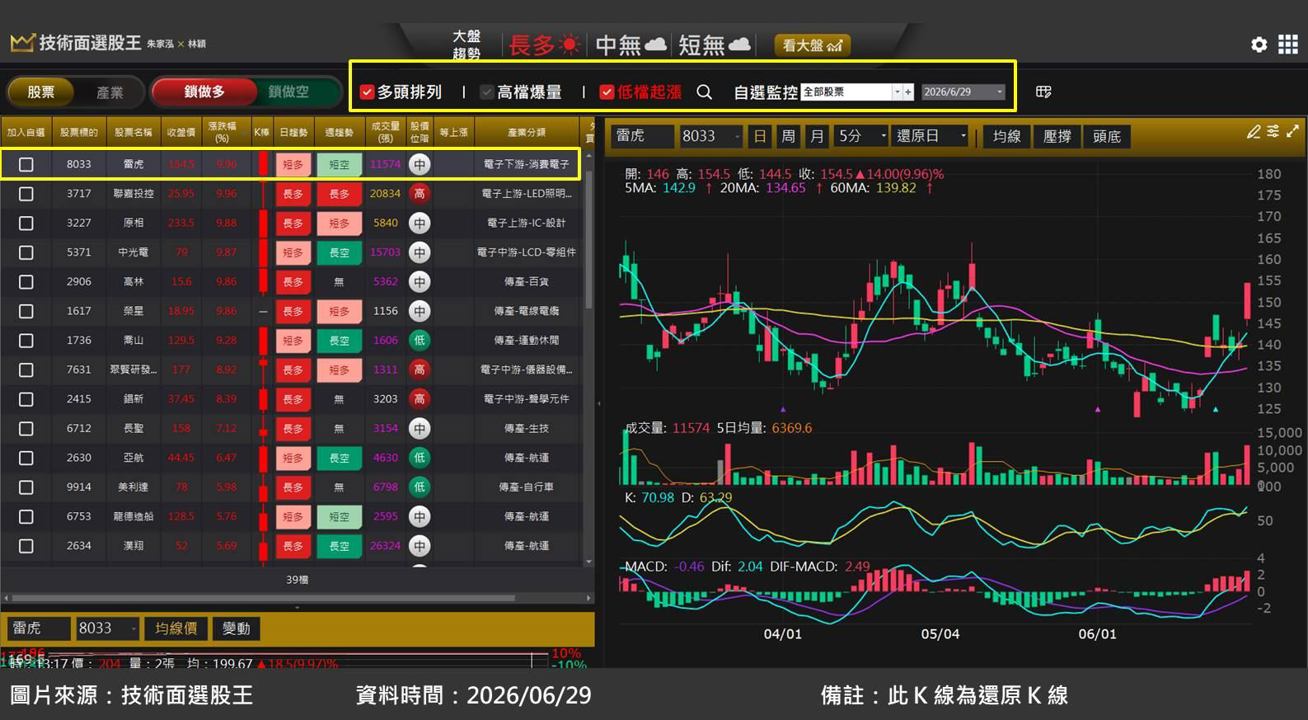Open the 2026/6/29 date dropdown
Viewport: 1308px width, 720px height.
pos(963,92)
